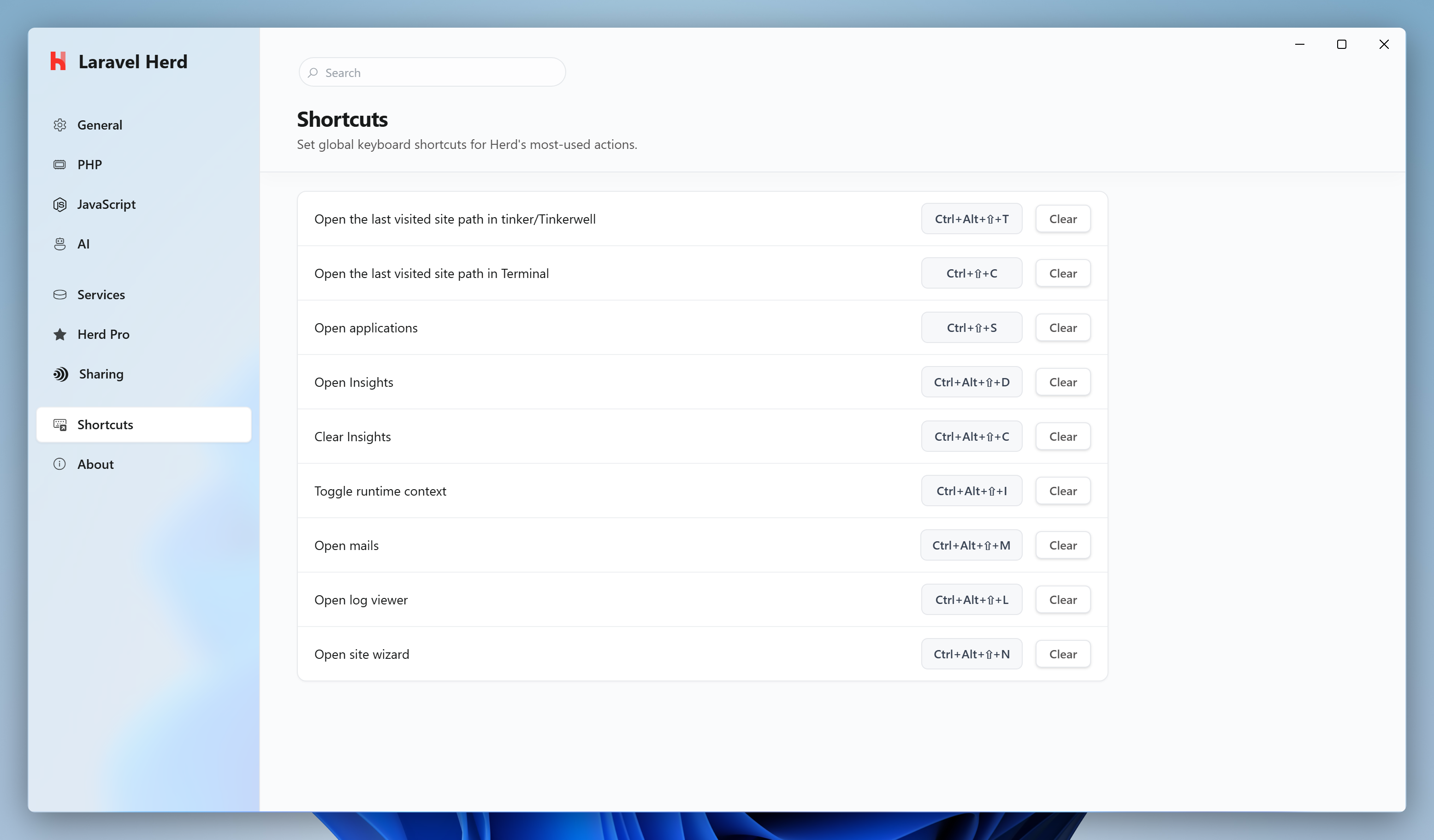Select the "Toggle runtime context" label
This screenshot has height=840, width=1434.
380,491
